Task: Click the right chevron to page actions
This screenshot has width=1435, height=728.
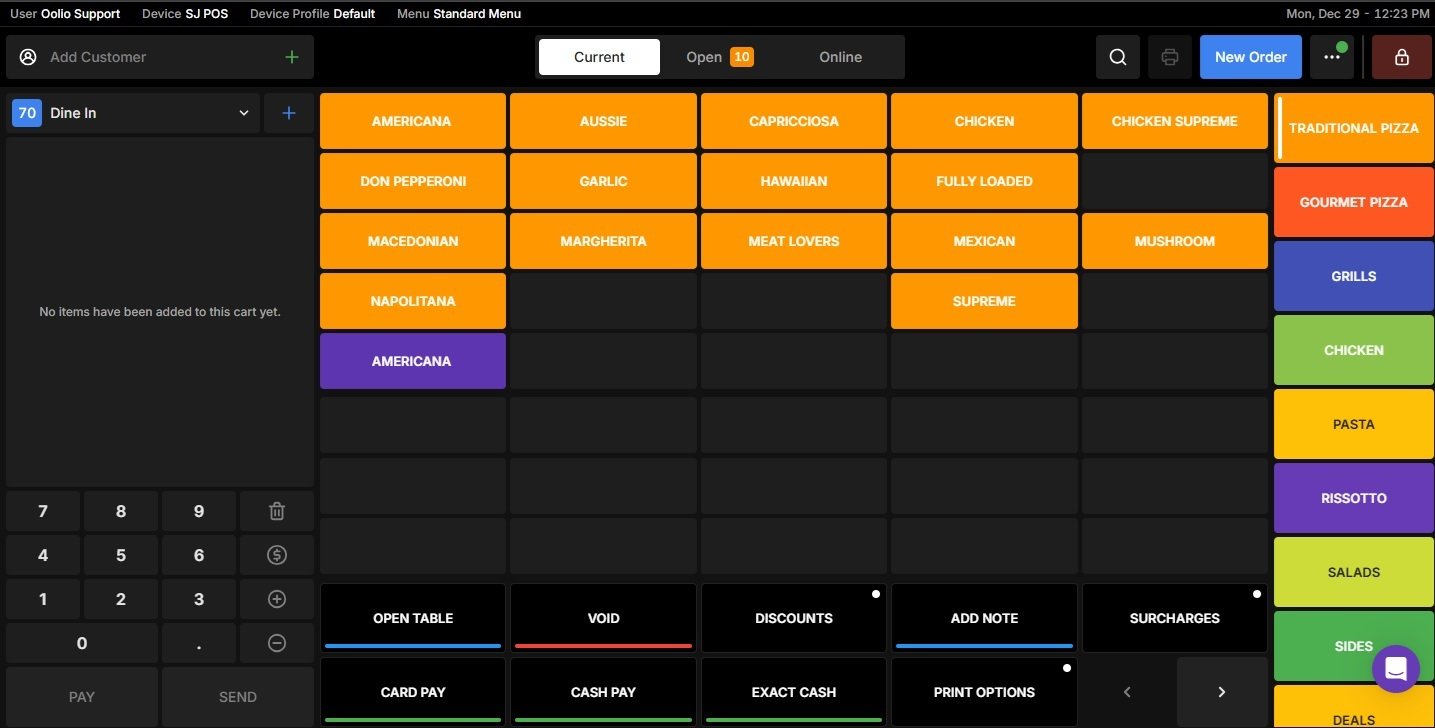Action: coord(1221,691)
